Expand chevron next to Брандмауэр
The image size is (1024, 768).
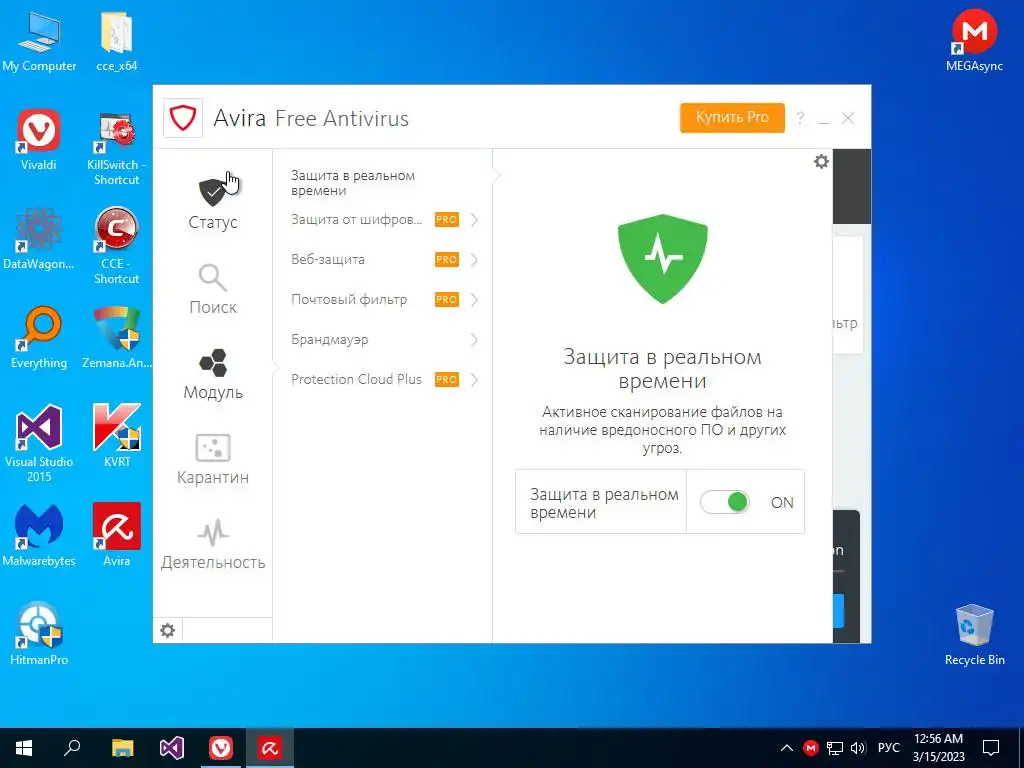(x=475, y=340)
